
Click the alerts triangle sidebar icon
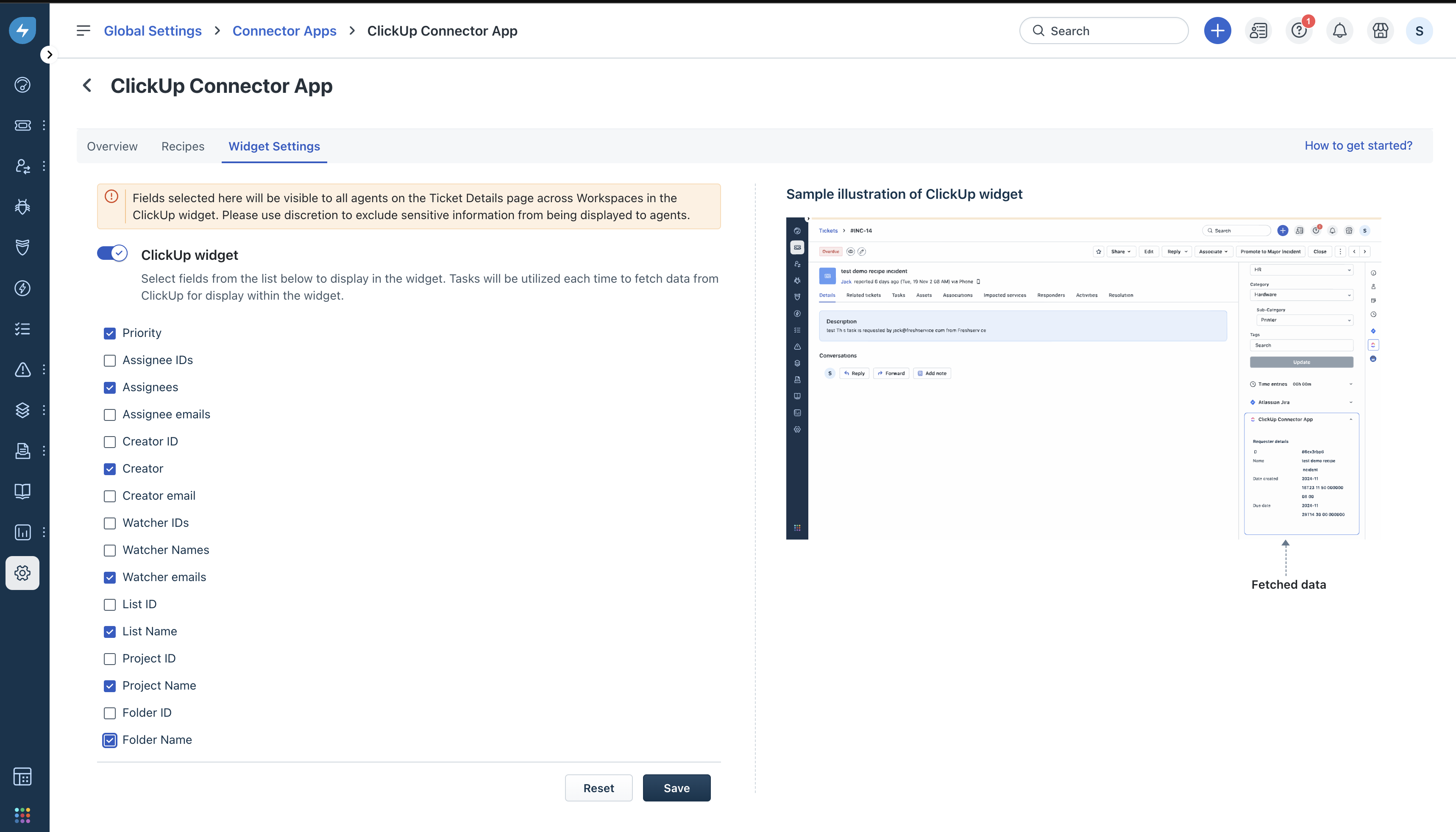pyautogui.click(x=22, y=369)
